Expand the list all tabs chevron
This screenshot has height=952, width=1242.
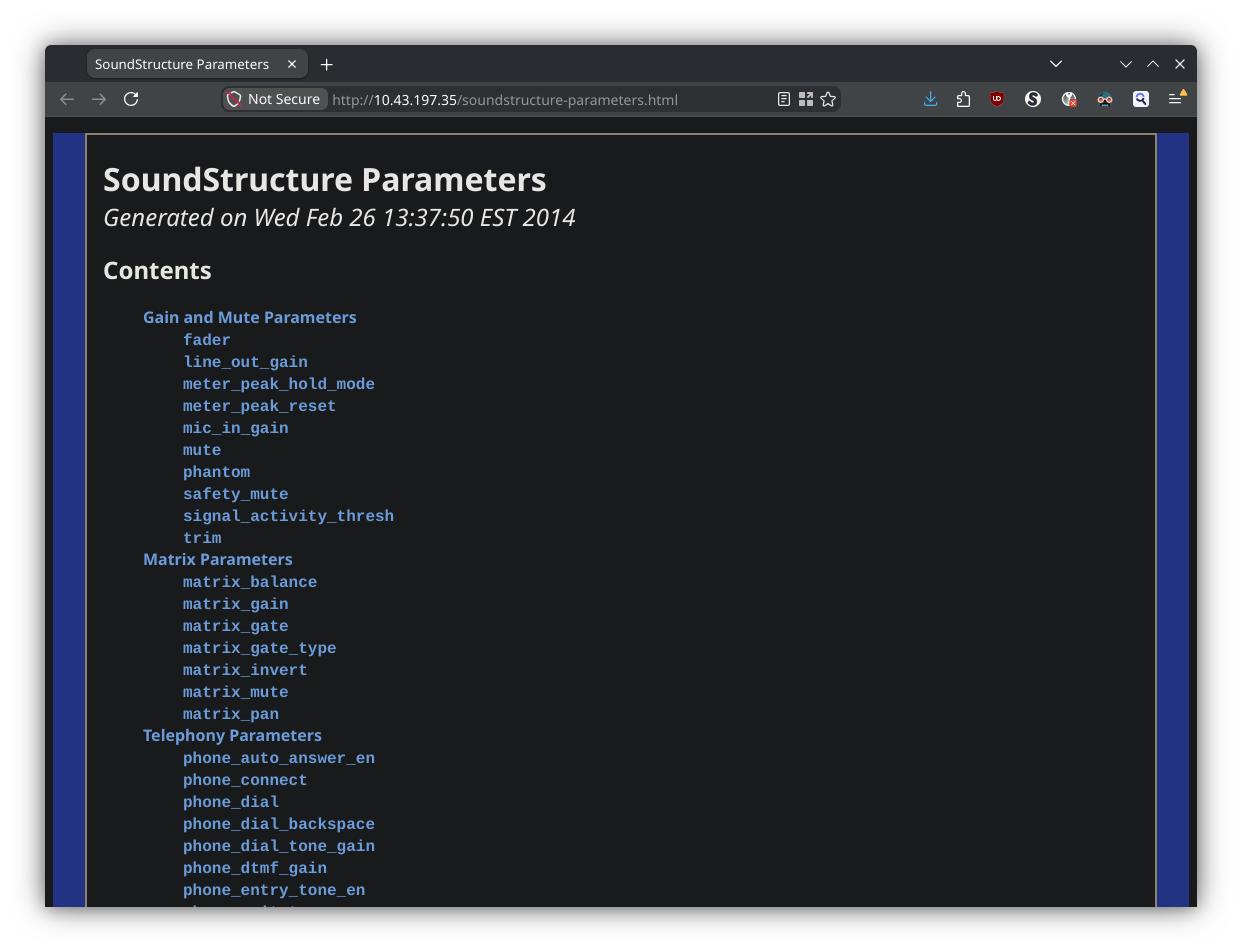pyautogui.click(x=1056, y=64)
